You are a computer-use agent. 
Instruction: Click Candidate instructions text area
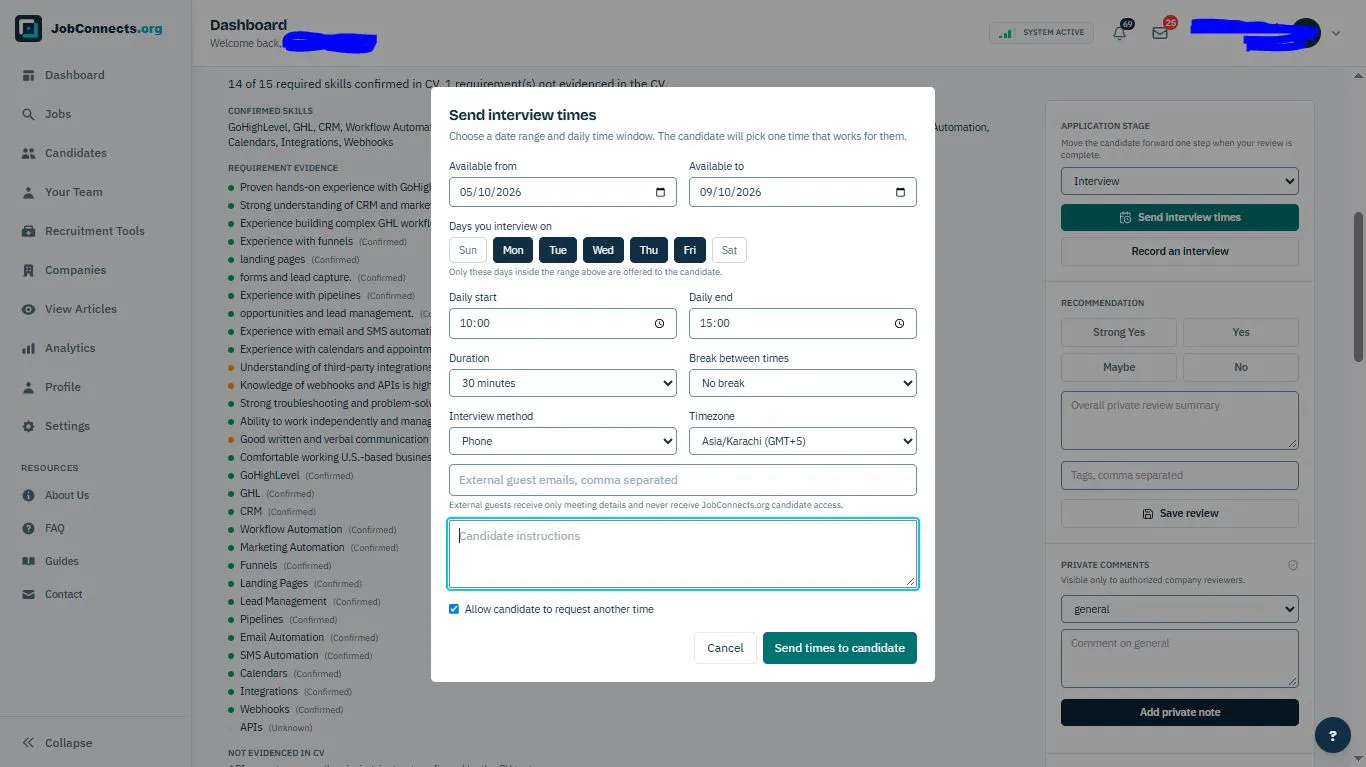click(x=683, y=553)
